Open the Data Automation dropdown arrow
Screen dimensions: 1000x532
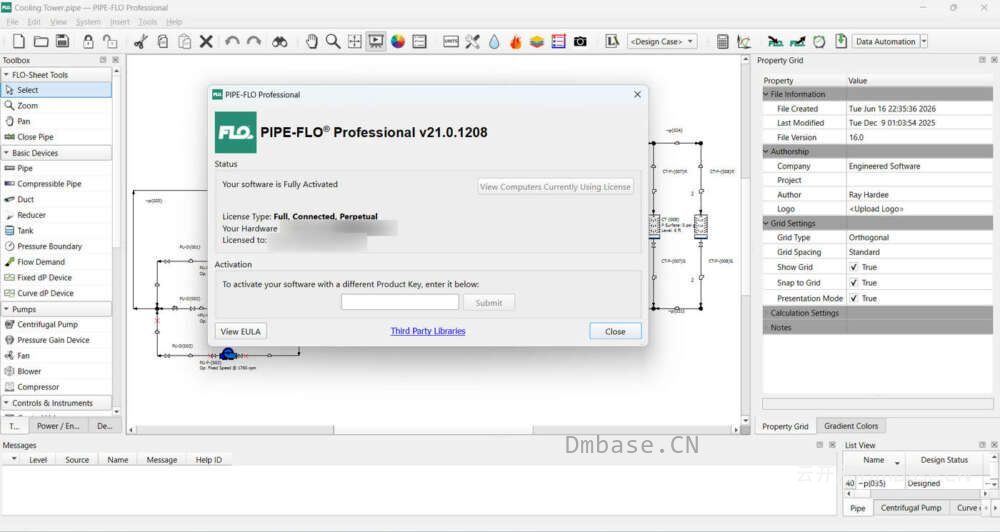point(924,41)
